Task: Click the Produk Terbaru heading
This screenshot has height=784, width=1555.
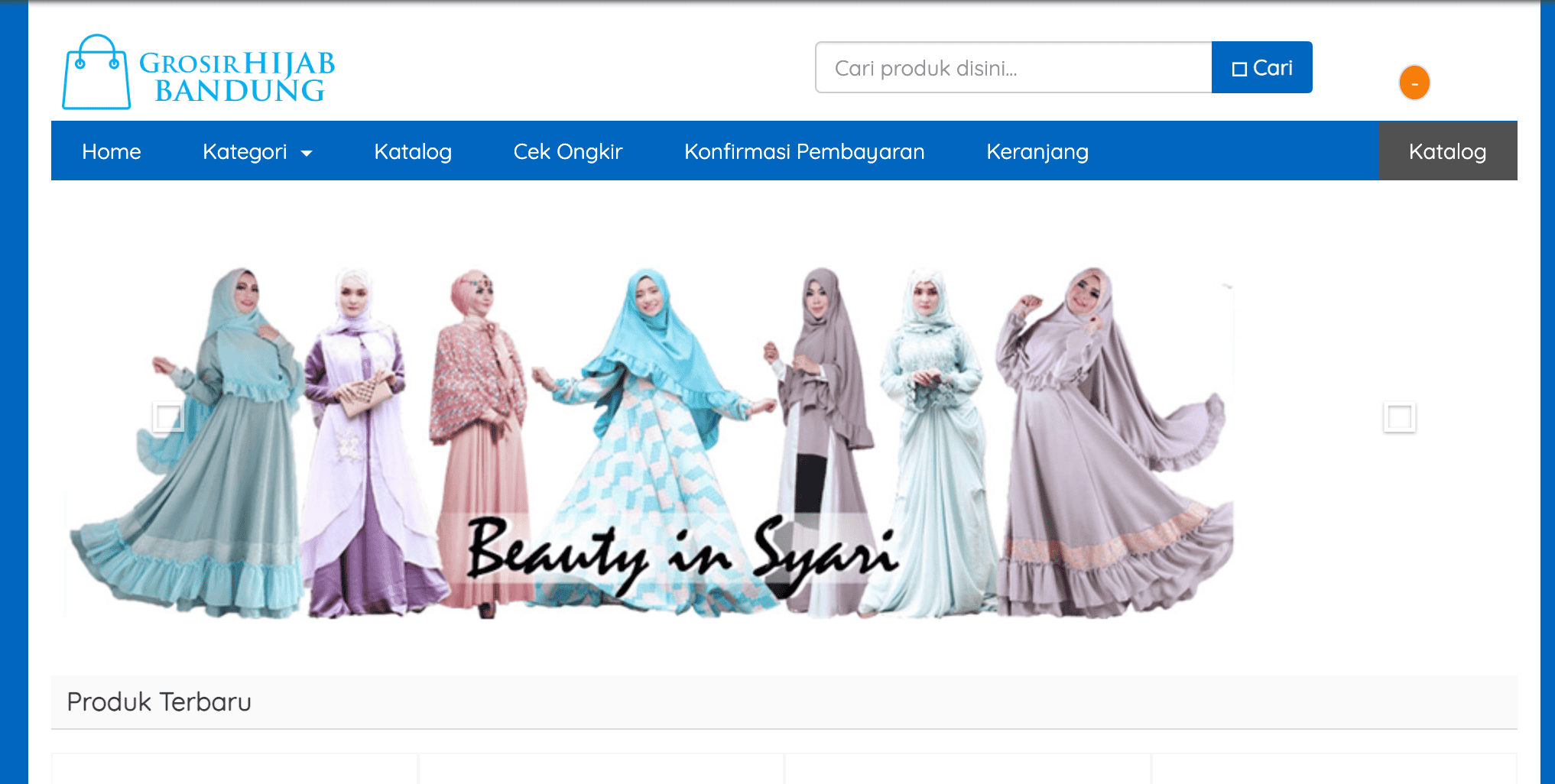Action: (159, 701)
